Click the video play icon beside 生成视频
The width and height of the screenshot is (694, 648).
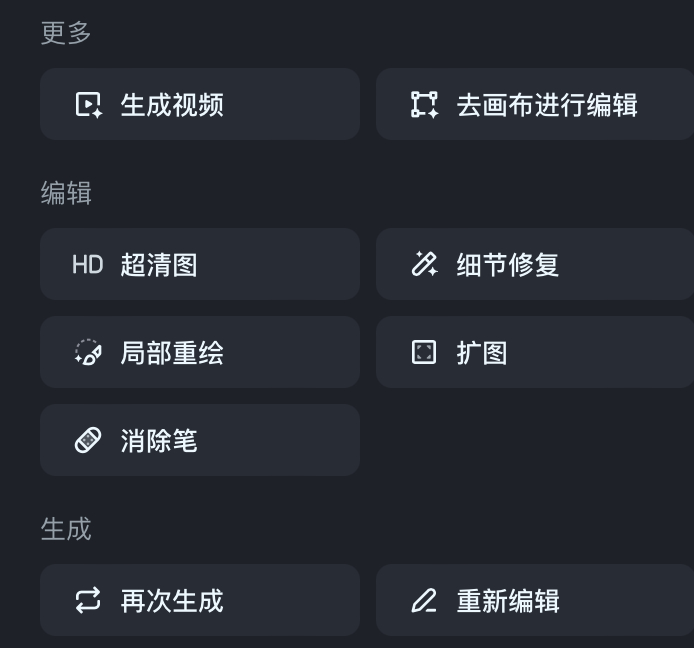(88, 105)
